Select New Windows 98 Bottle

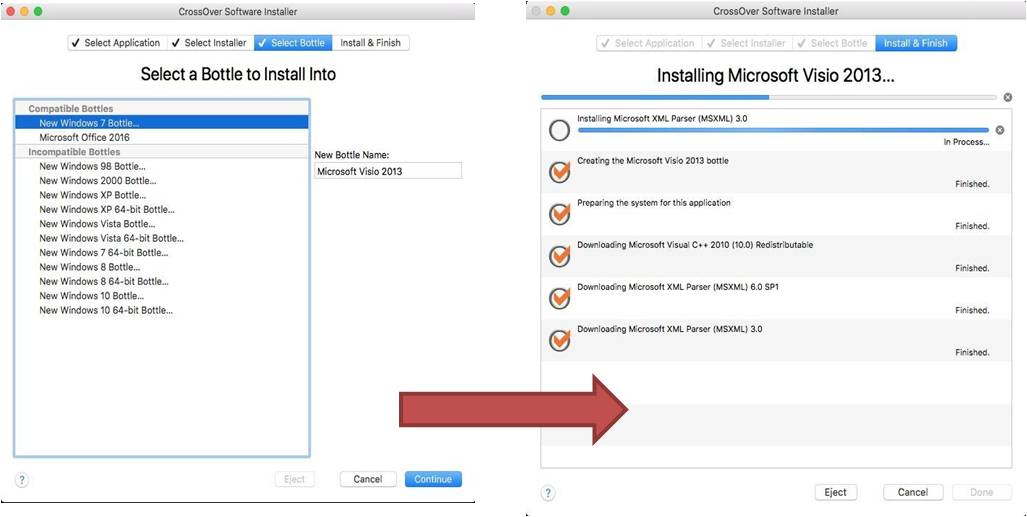pyautogui.click(x=161, y=166)
